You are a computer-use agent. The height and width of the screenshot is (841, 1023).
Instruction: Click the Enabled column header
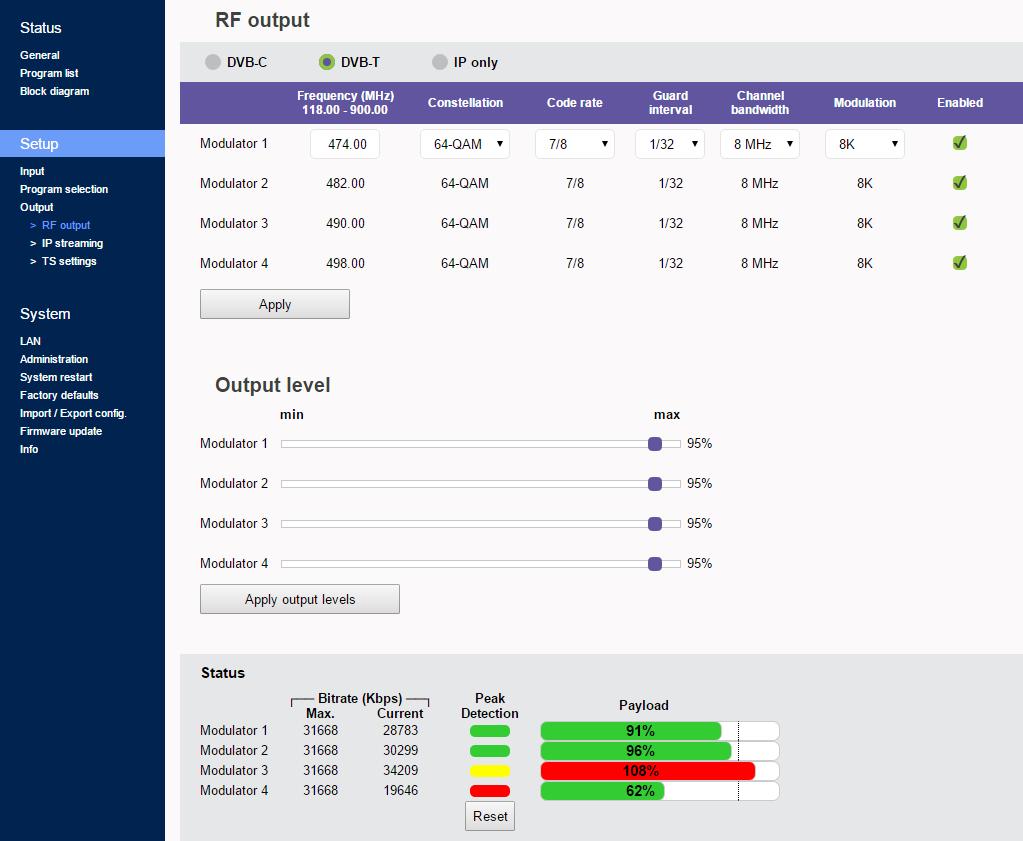960,102
